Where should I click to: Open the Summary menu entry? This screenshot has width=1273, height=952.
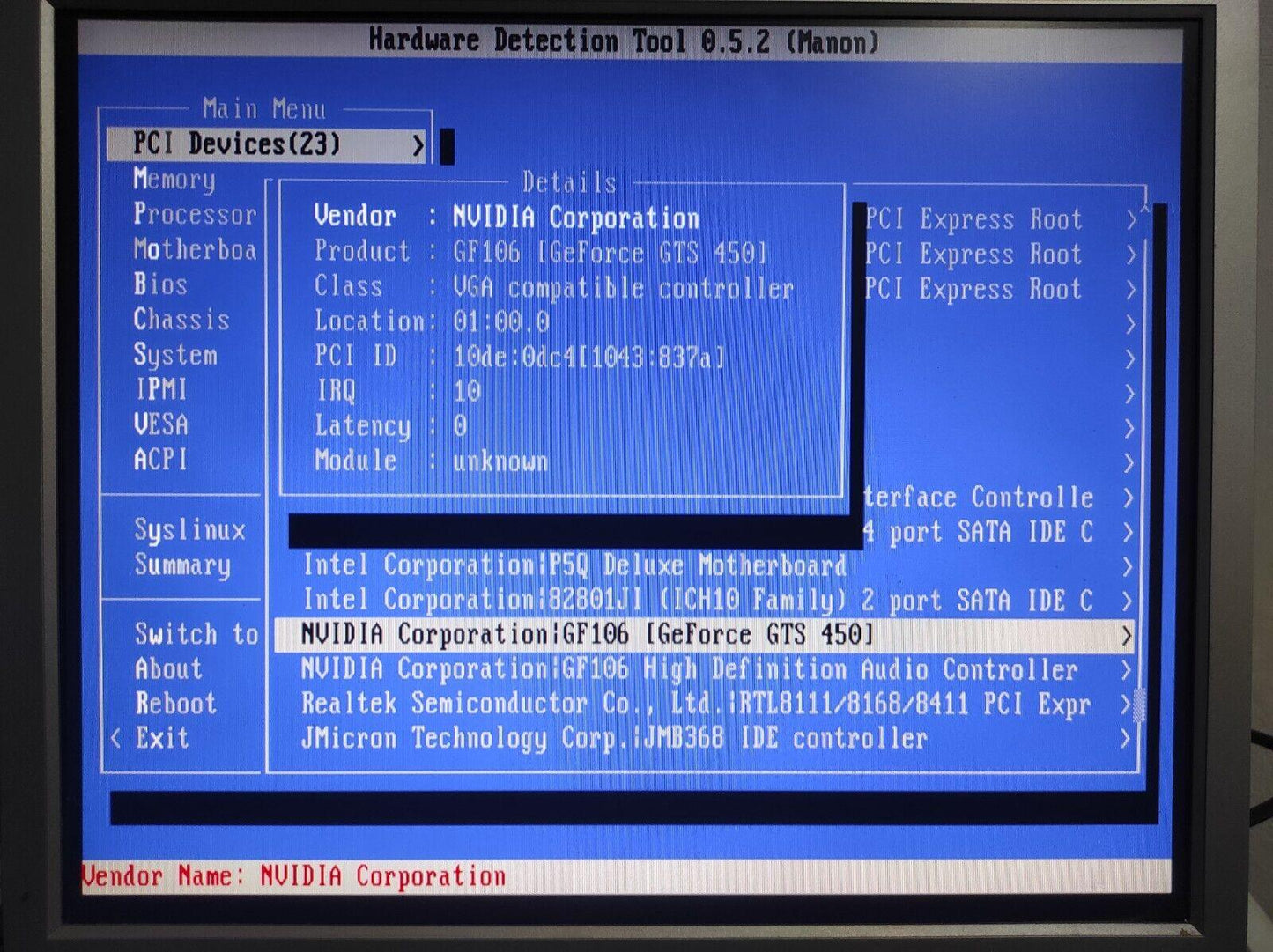(182, 565)
